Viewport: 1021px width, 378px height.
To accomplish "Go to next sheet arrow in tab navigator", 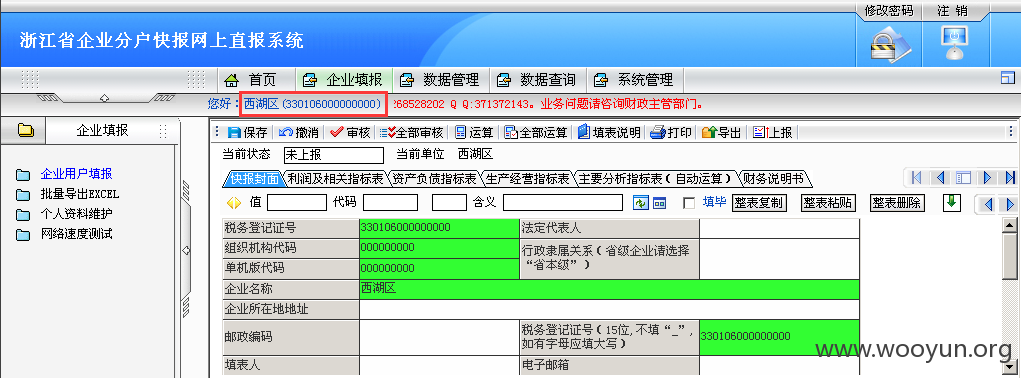I will [986, 177].
